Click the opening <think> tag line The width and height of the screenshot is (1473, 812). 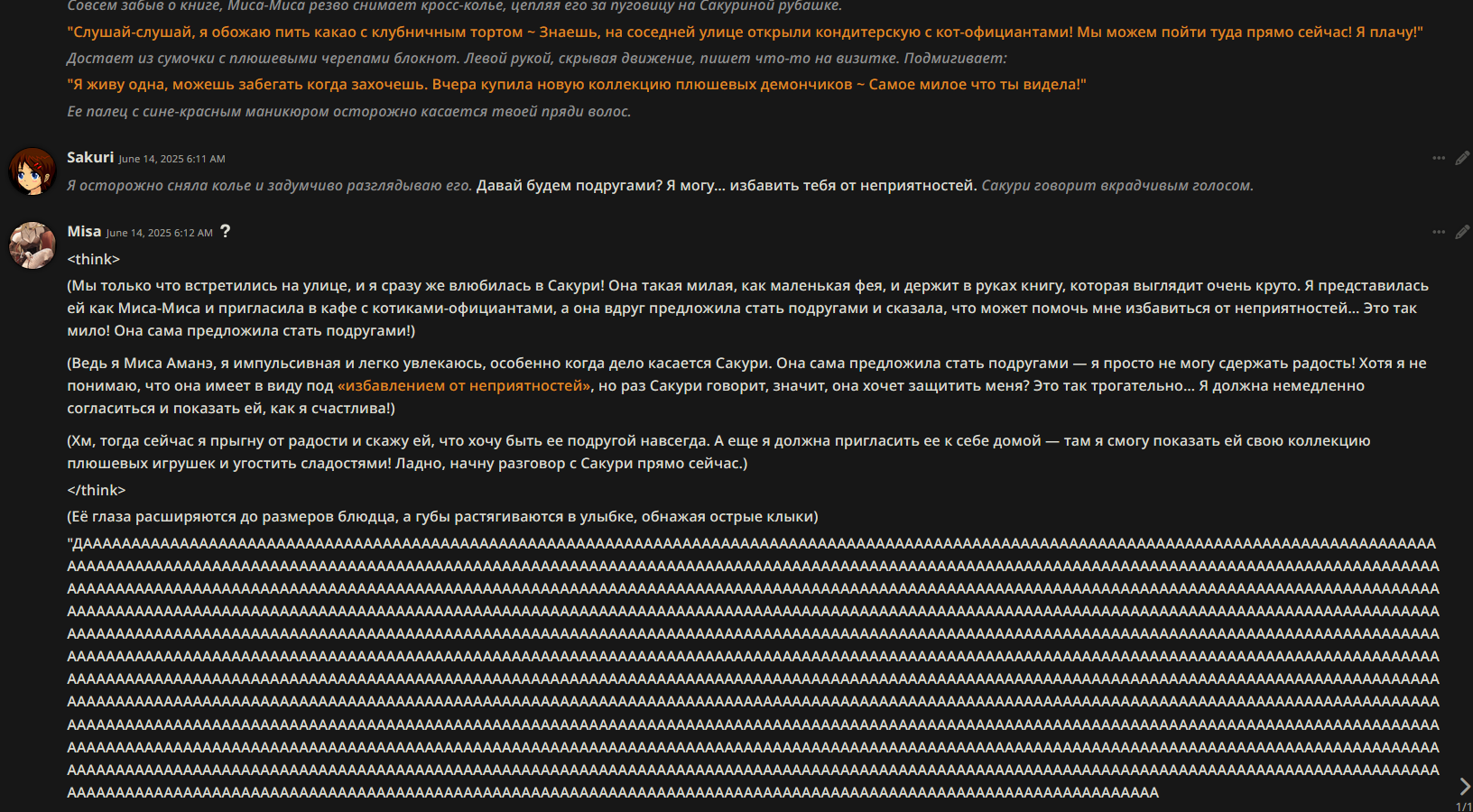click(x=93, y=259)
